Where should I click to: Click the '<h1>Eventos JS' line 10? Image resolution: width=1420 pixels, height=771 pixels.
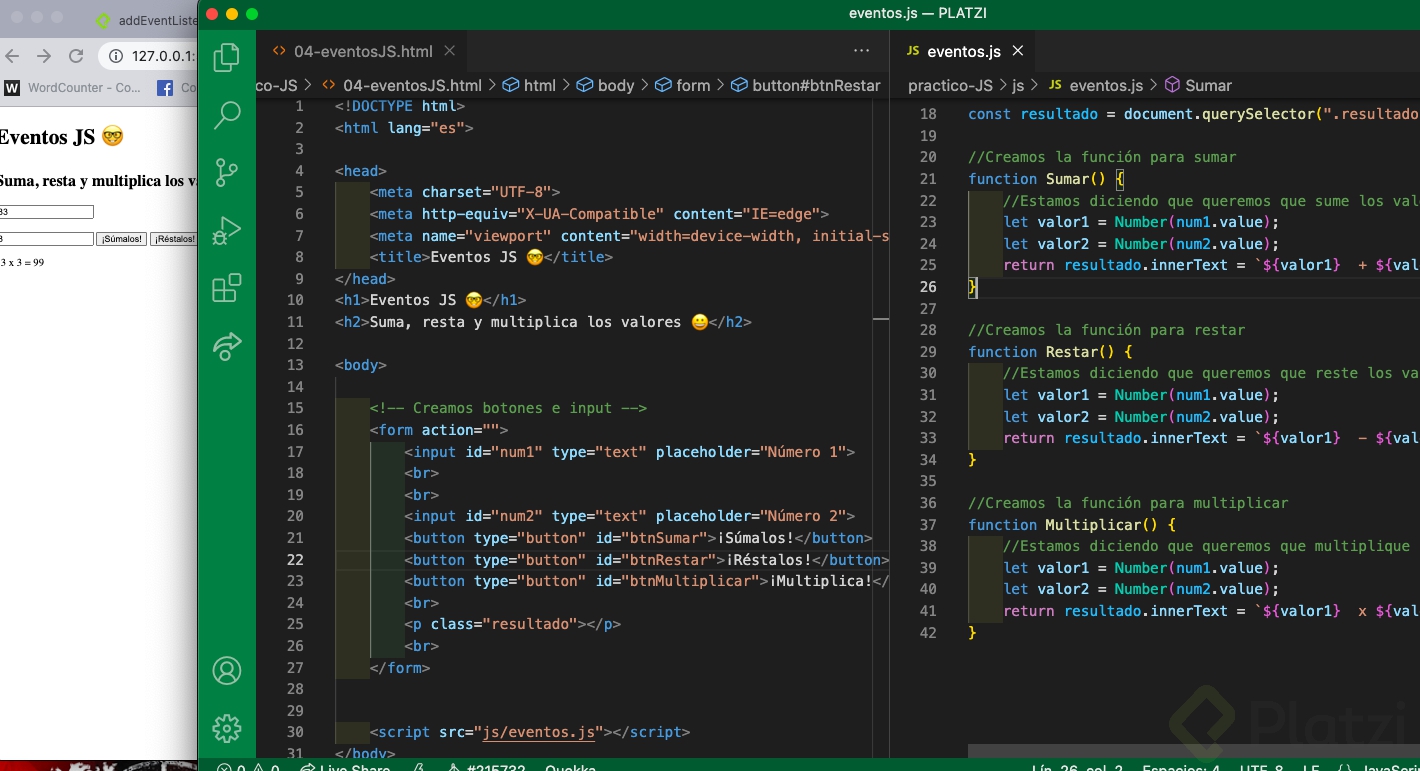click(430, 300)
